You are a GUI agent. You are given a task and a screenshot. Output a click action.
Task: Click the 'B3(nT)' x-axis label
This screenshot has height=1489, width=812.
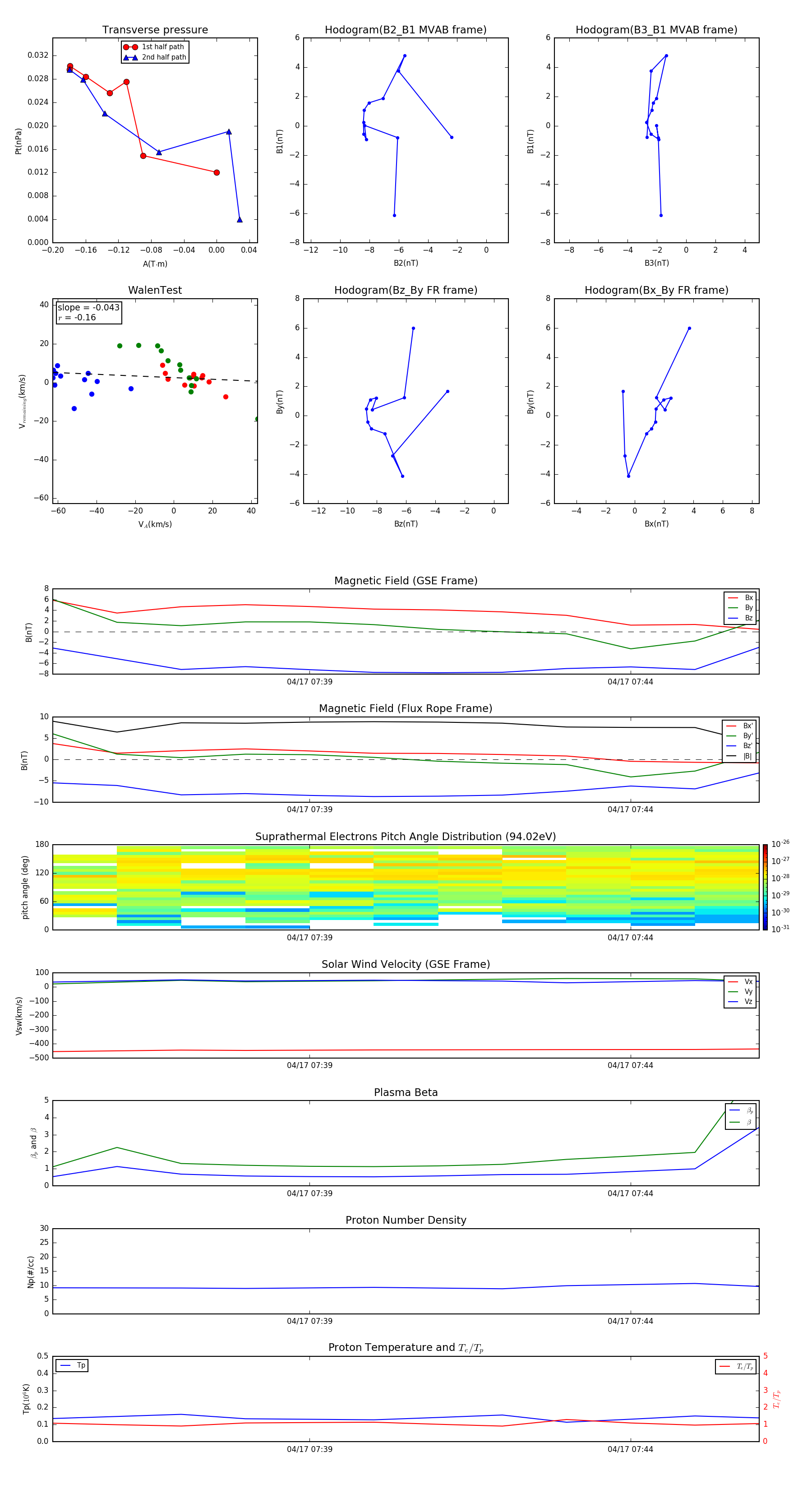tap(656, 264)
